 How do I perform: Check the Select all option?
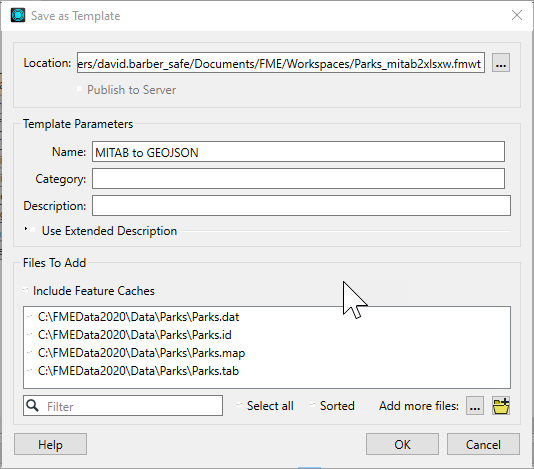[239, 405]
